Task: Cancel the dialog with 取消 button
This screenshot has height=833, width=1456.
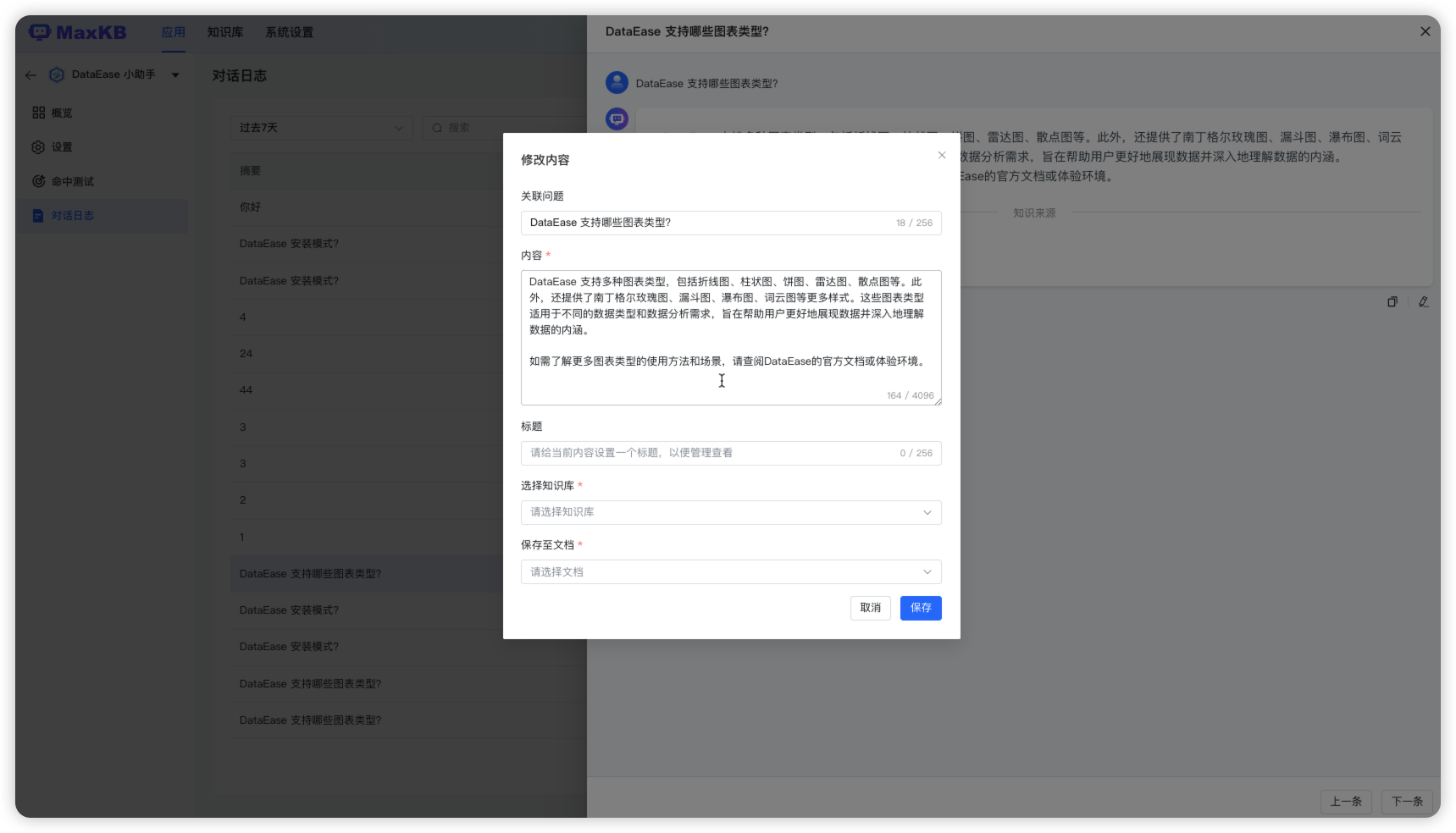Action: 870,608
